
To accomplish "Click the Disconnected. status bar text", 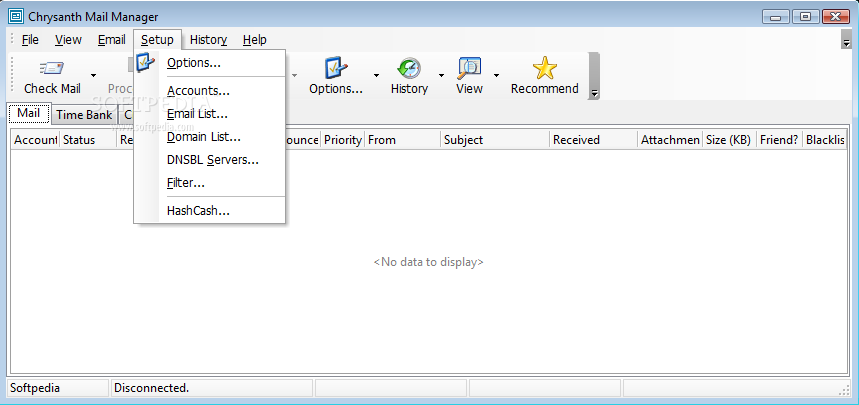I will [x=152, y=388].
